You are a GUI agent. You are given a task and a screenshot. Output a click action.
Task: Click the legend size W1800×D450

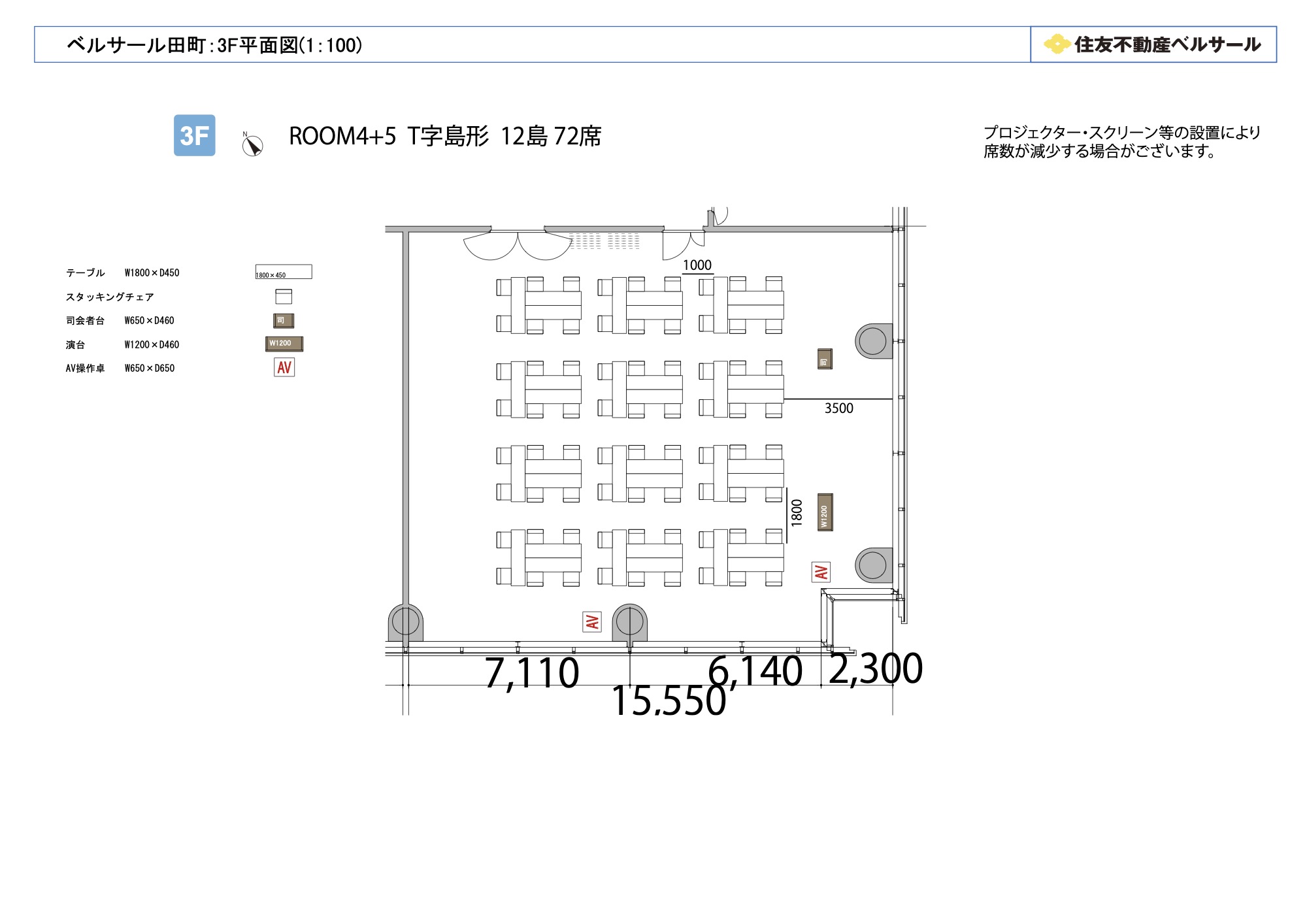point(152,273)
